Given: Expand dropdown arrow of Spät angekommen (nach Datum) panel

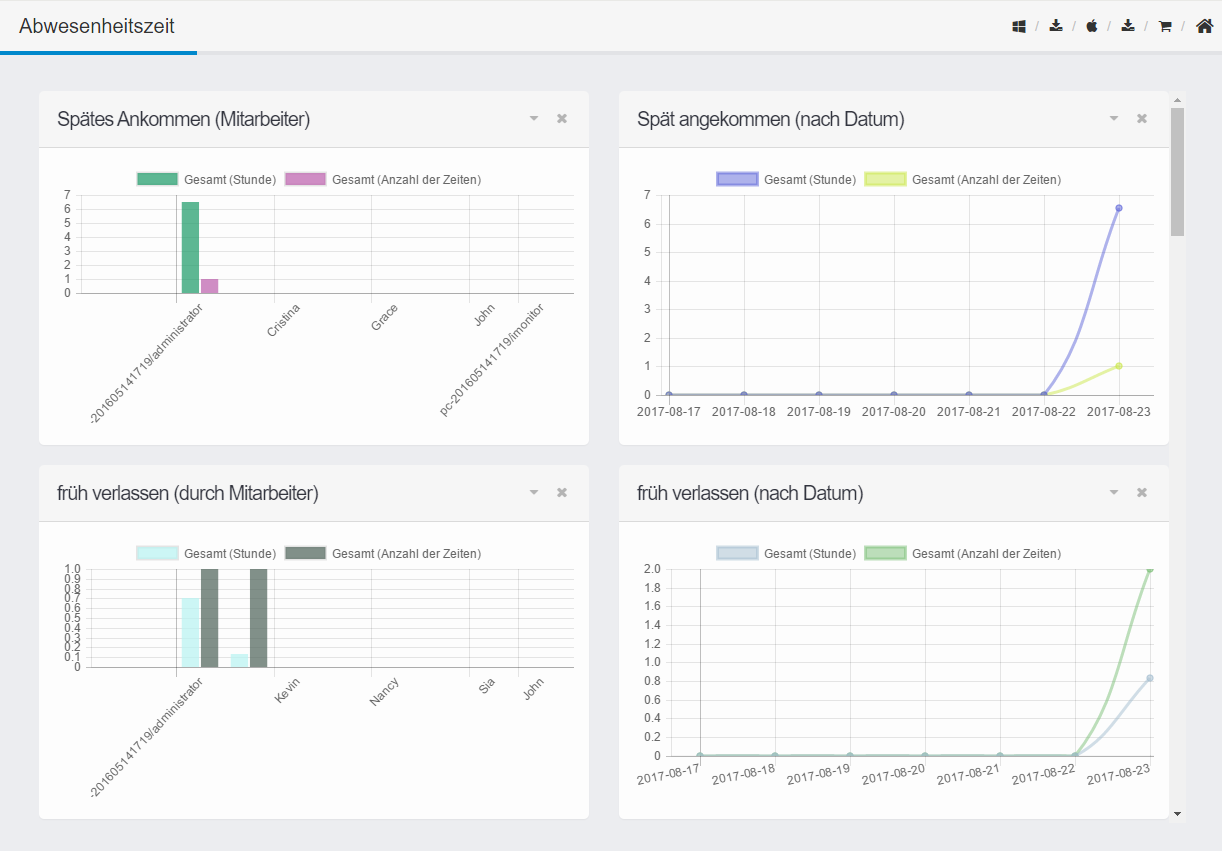Looking at the screenshot, I should point(1114,118).
